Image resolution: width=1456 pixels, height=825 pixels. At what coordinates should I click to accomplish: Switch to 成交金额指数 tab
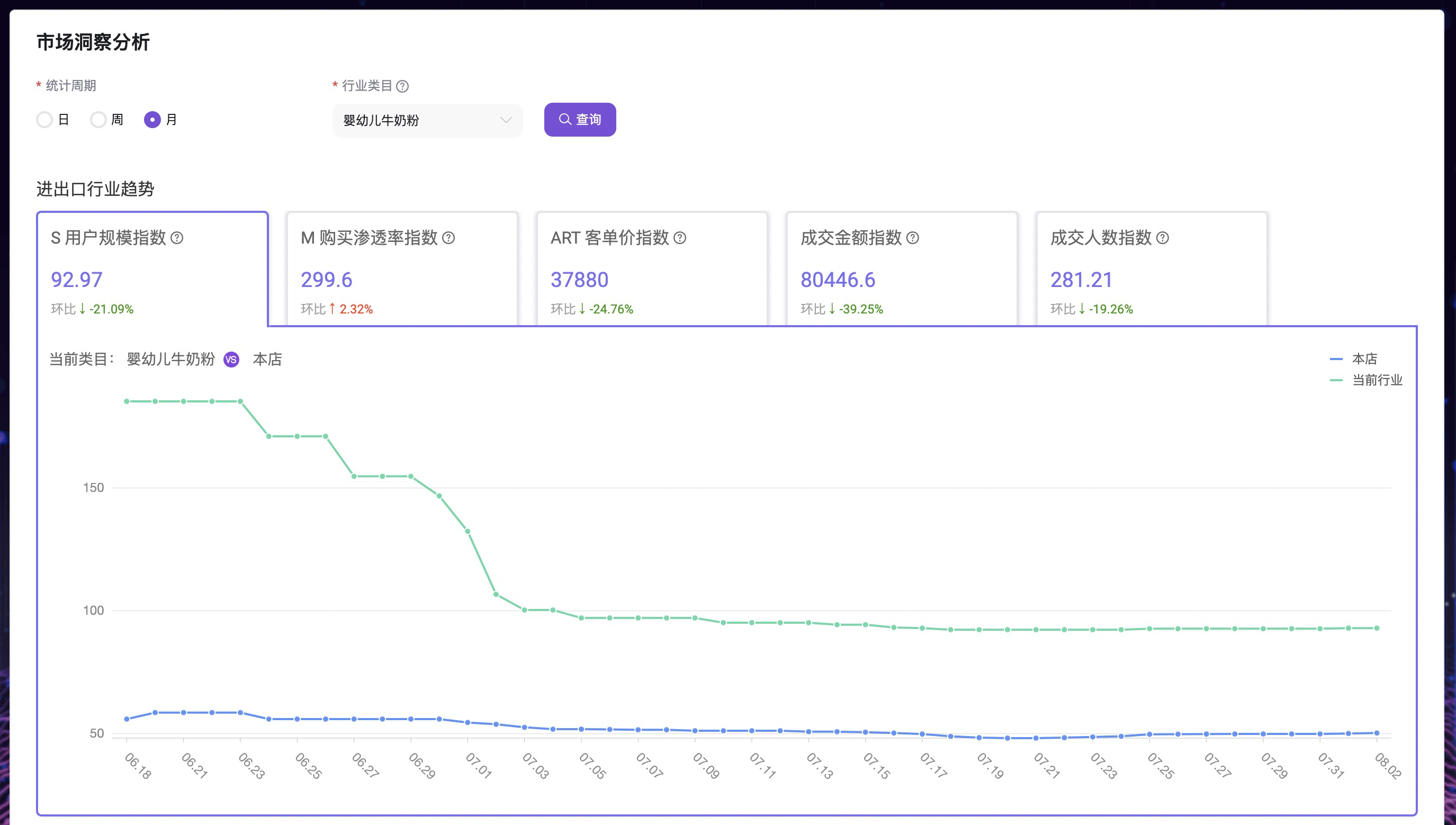click(902, 270)
